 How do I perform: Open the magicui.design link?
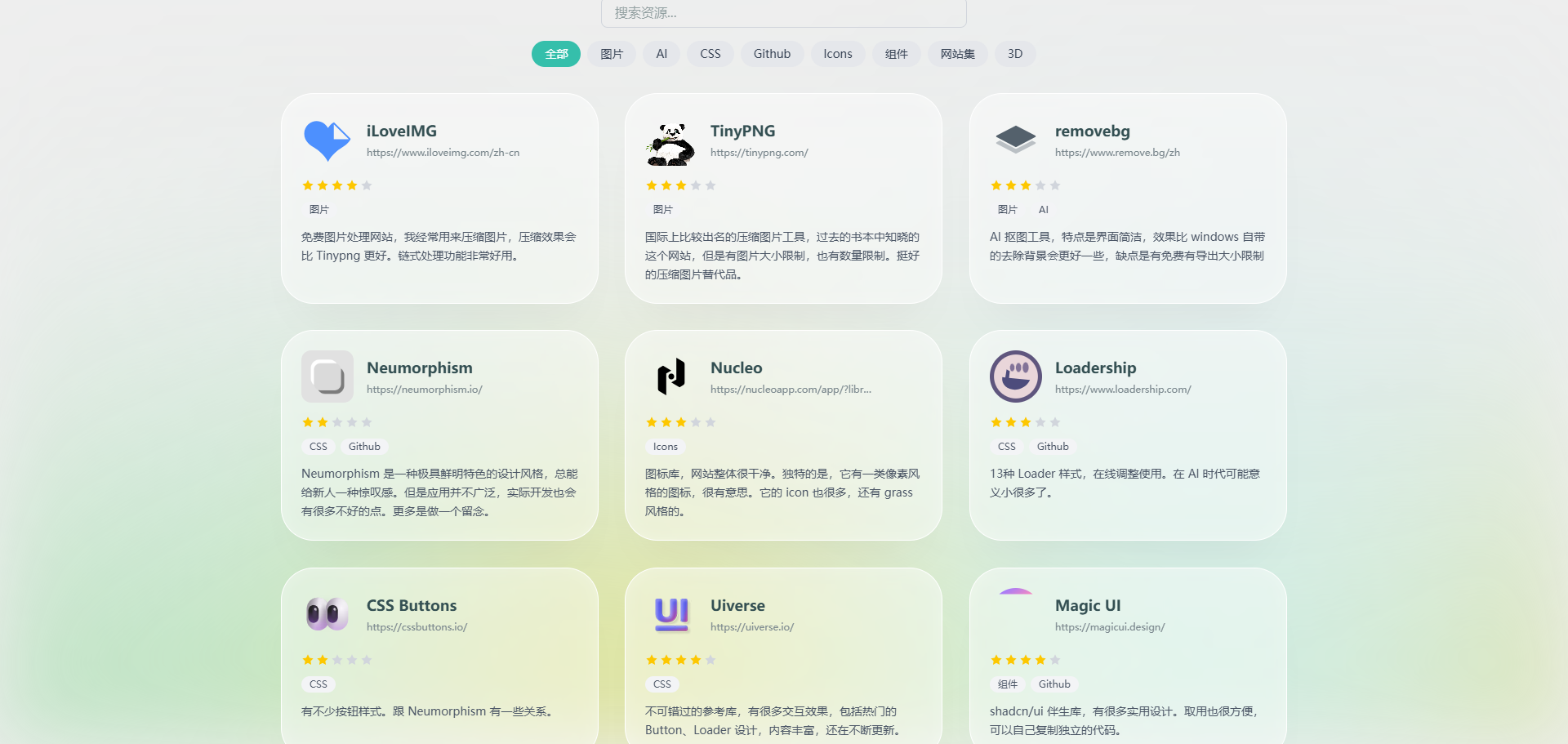tap(1110, 626)
